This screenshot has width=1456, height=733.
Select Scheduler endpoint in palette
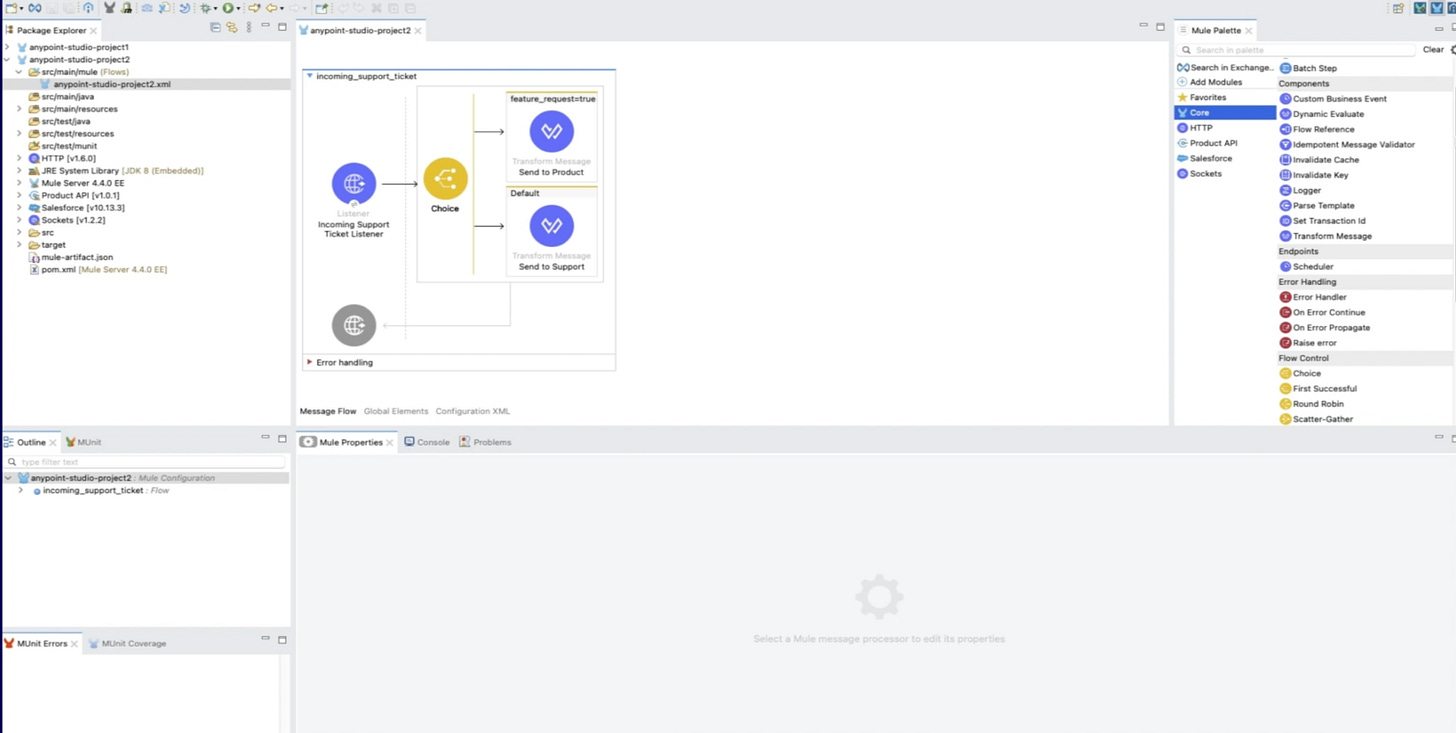coord(1312,267)
